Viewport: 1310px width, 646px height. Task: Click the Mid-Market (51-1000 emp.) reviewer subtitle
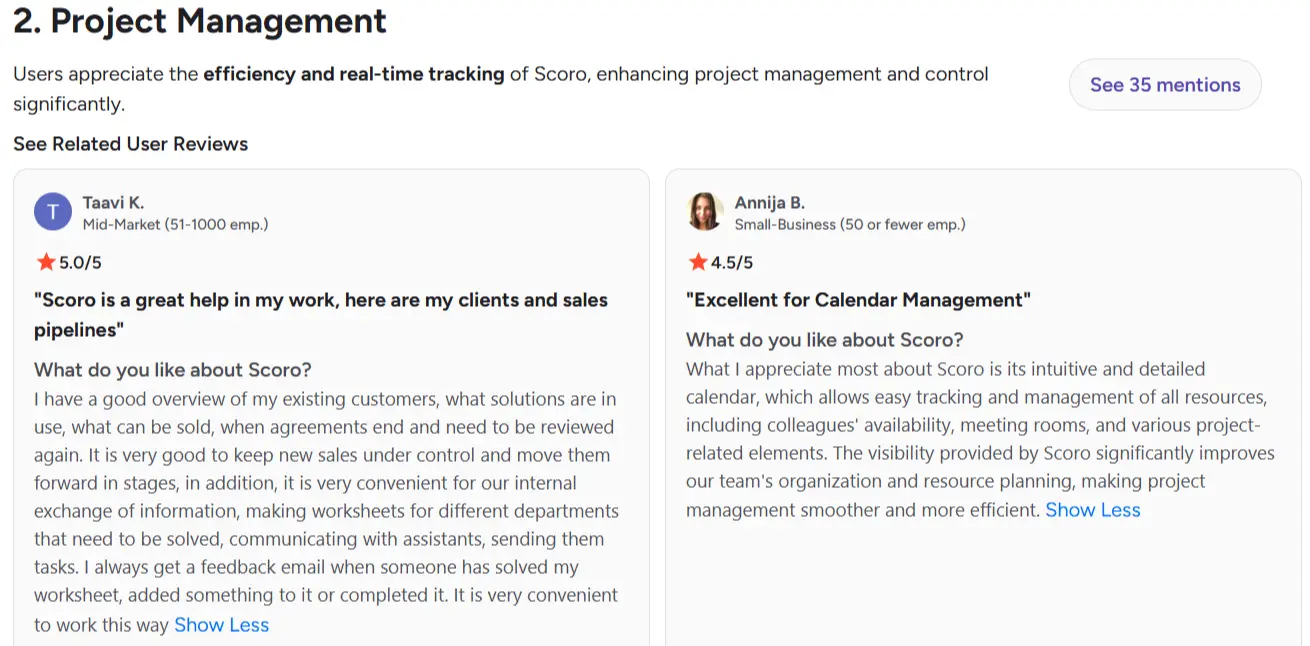point(174,224)
